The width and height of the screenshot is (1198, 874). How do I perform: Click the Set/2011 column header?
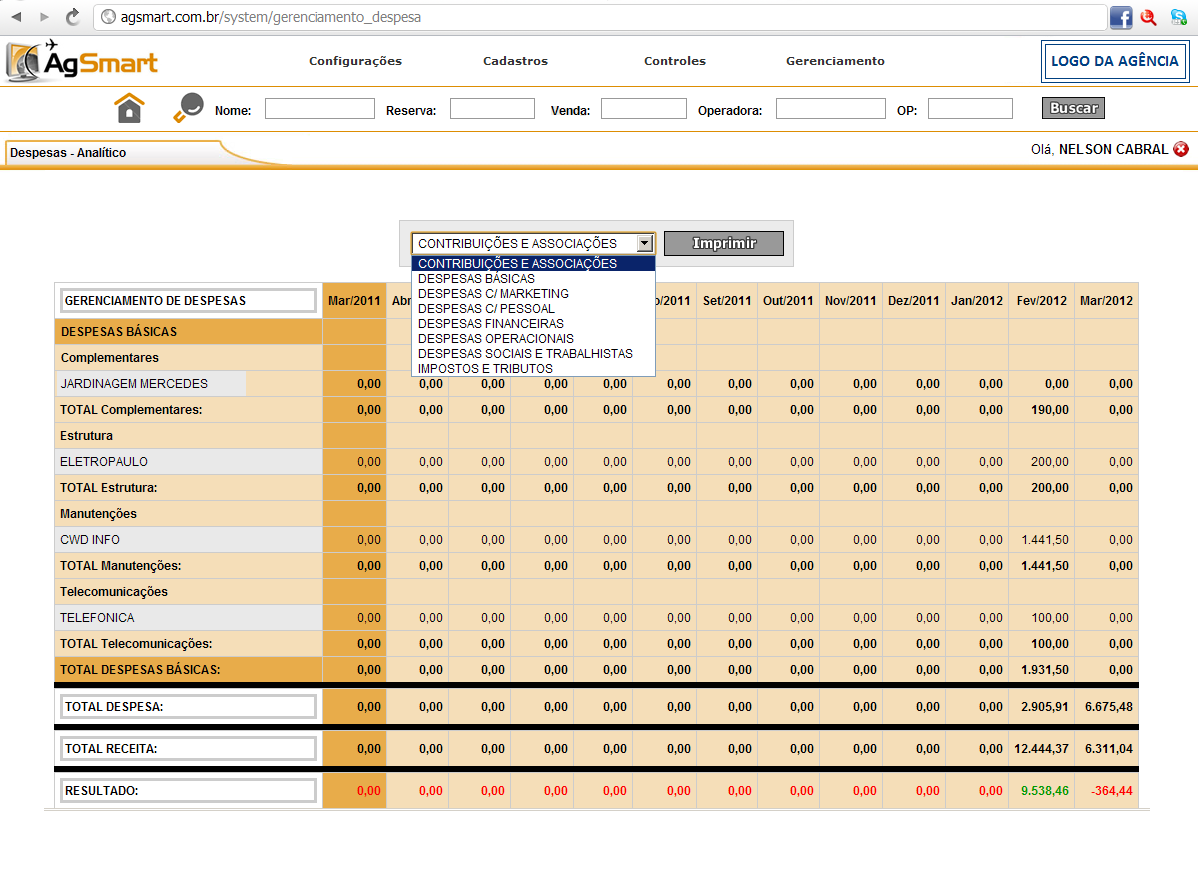tap(727, 301)
